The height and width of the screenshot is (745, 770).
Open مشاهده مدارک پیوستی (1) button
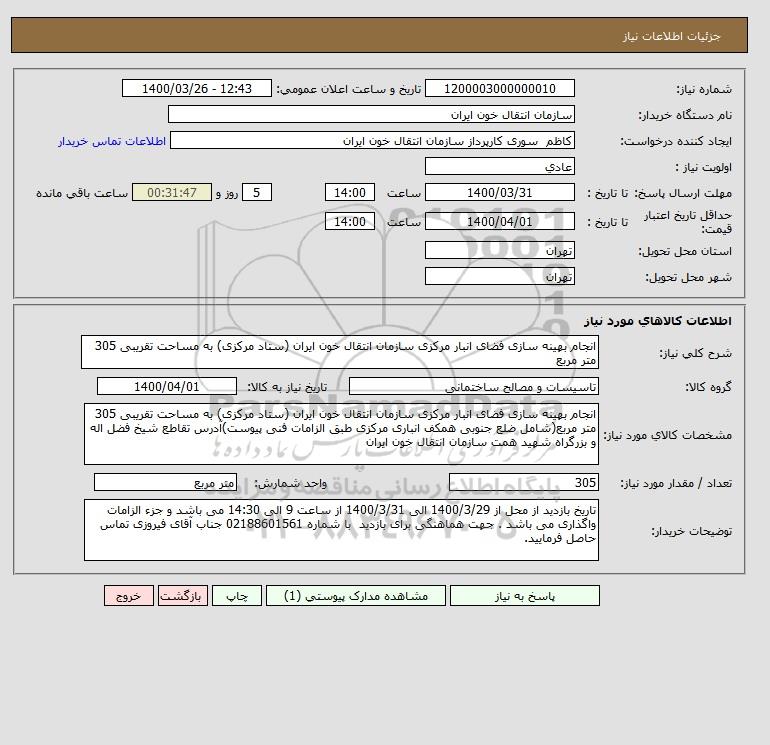pyautogui.click(x=356, y=596)
